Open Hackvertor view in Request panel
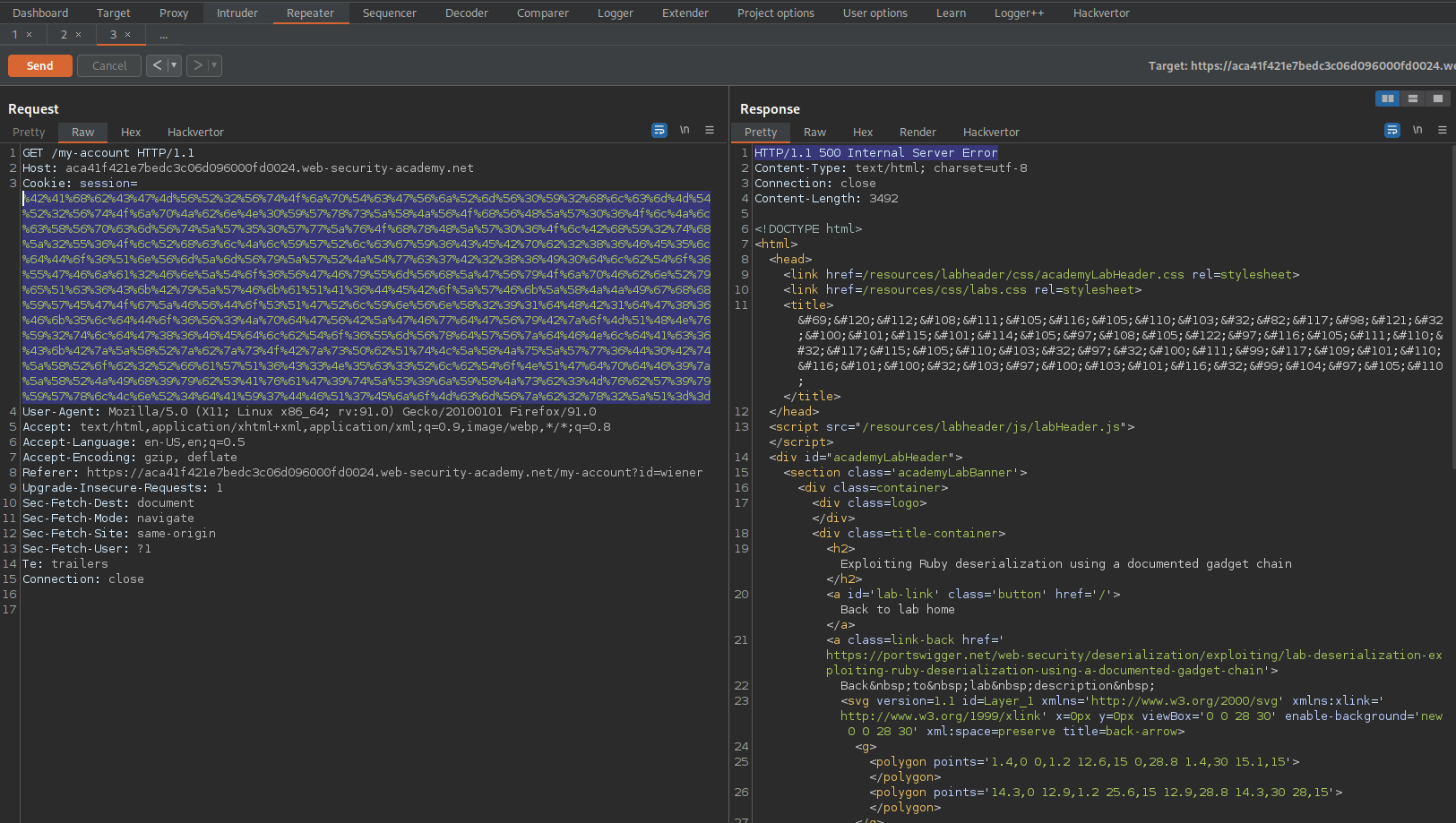 [195, 132]
